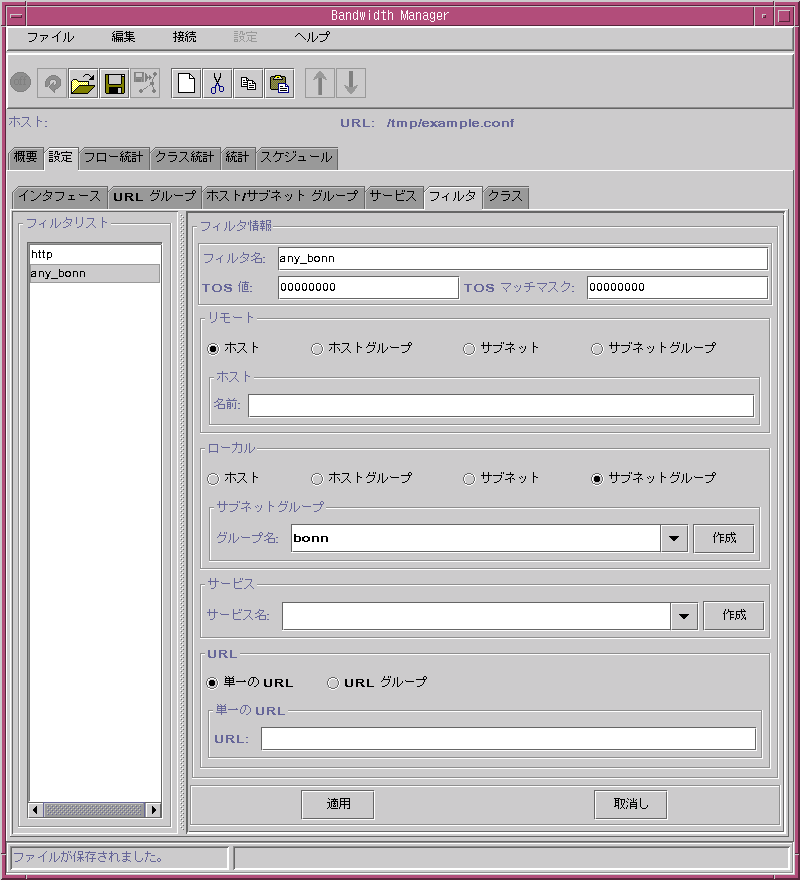
Task: Open the URL グループ sub-tab
Action: coord(154,197)
